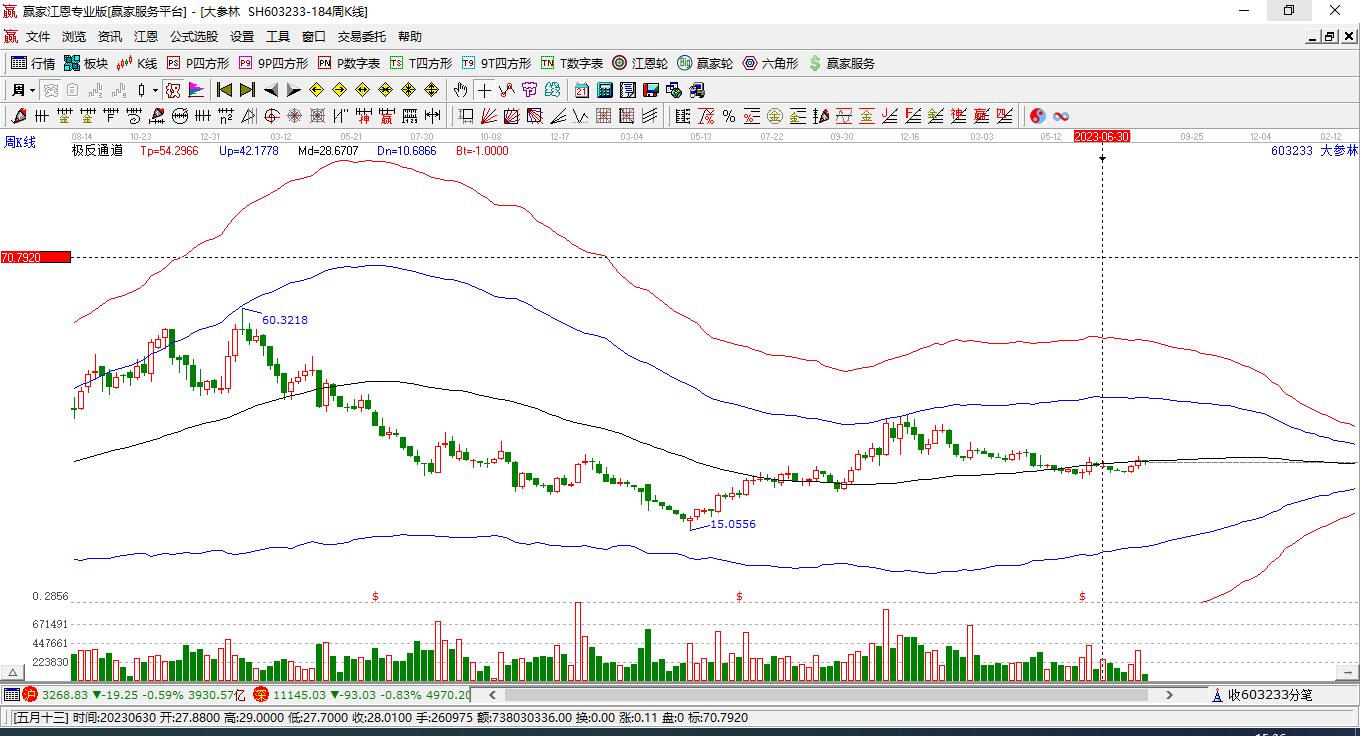
Task: Toggle the highlighted 权 adjustment button
Action: tap(173, 90)
